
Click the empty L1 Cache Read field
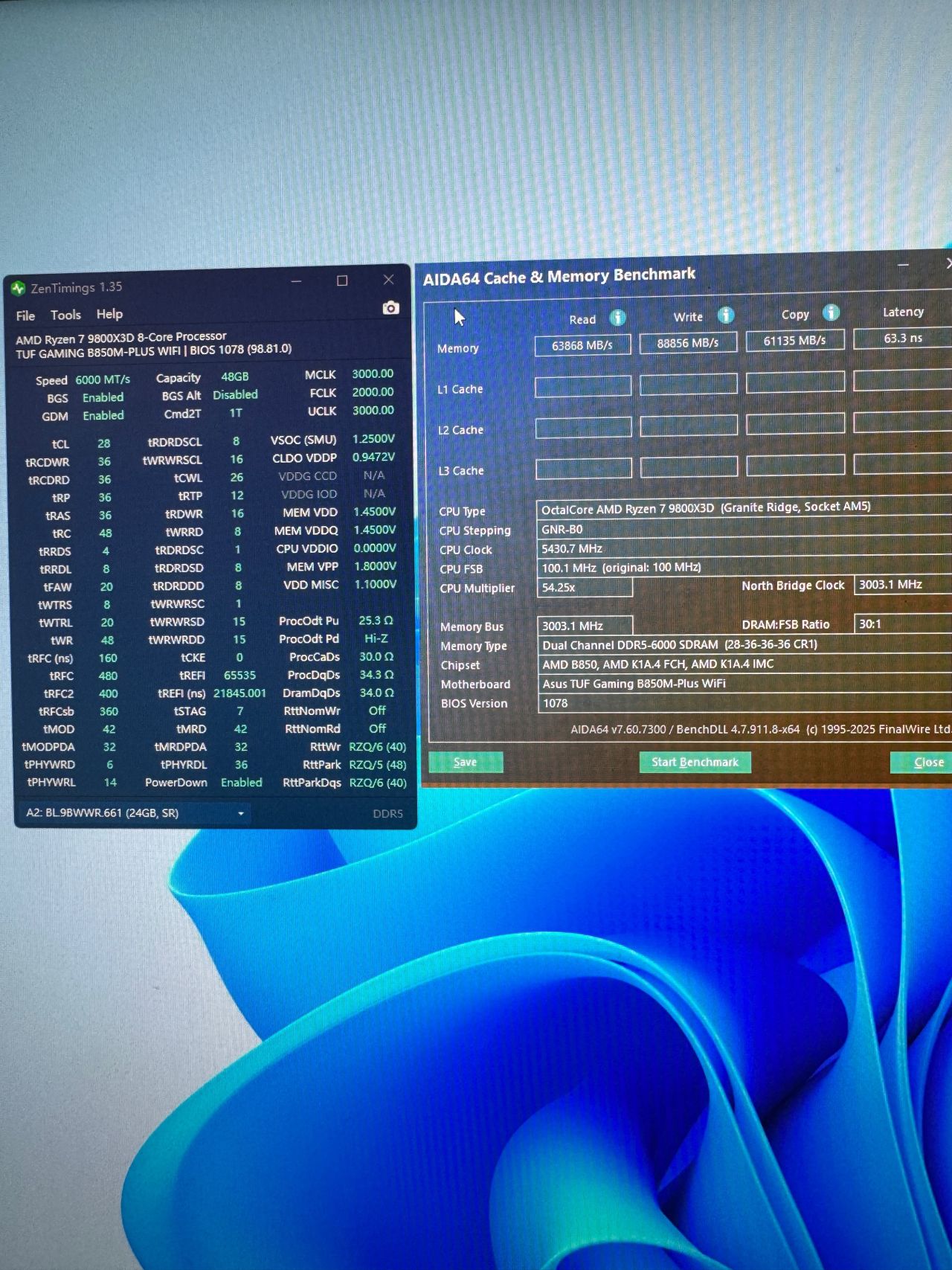(x=583, y=385)
